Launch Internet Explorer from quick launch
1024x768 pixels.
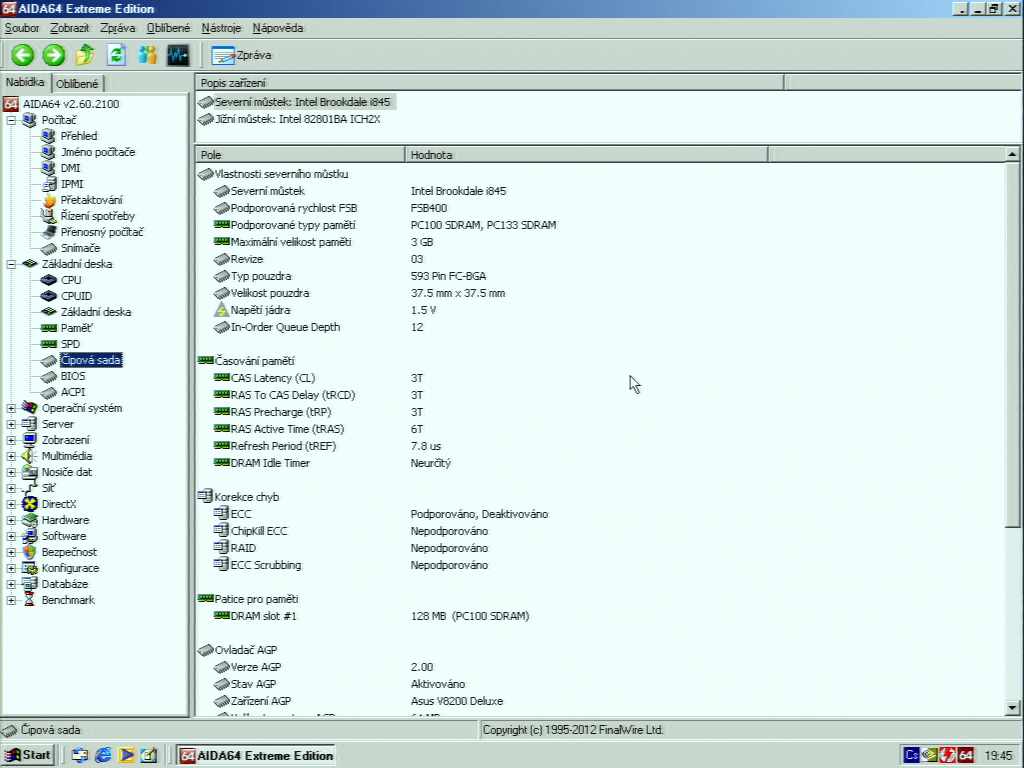click(x=103, y=756)
